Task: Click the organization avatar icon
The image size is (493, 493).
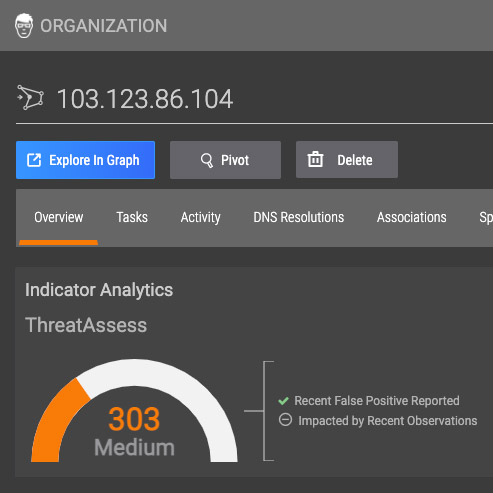Action: [x=24, y=26]
